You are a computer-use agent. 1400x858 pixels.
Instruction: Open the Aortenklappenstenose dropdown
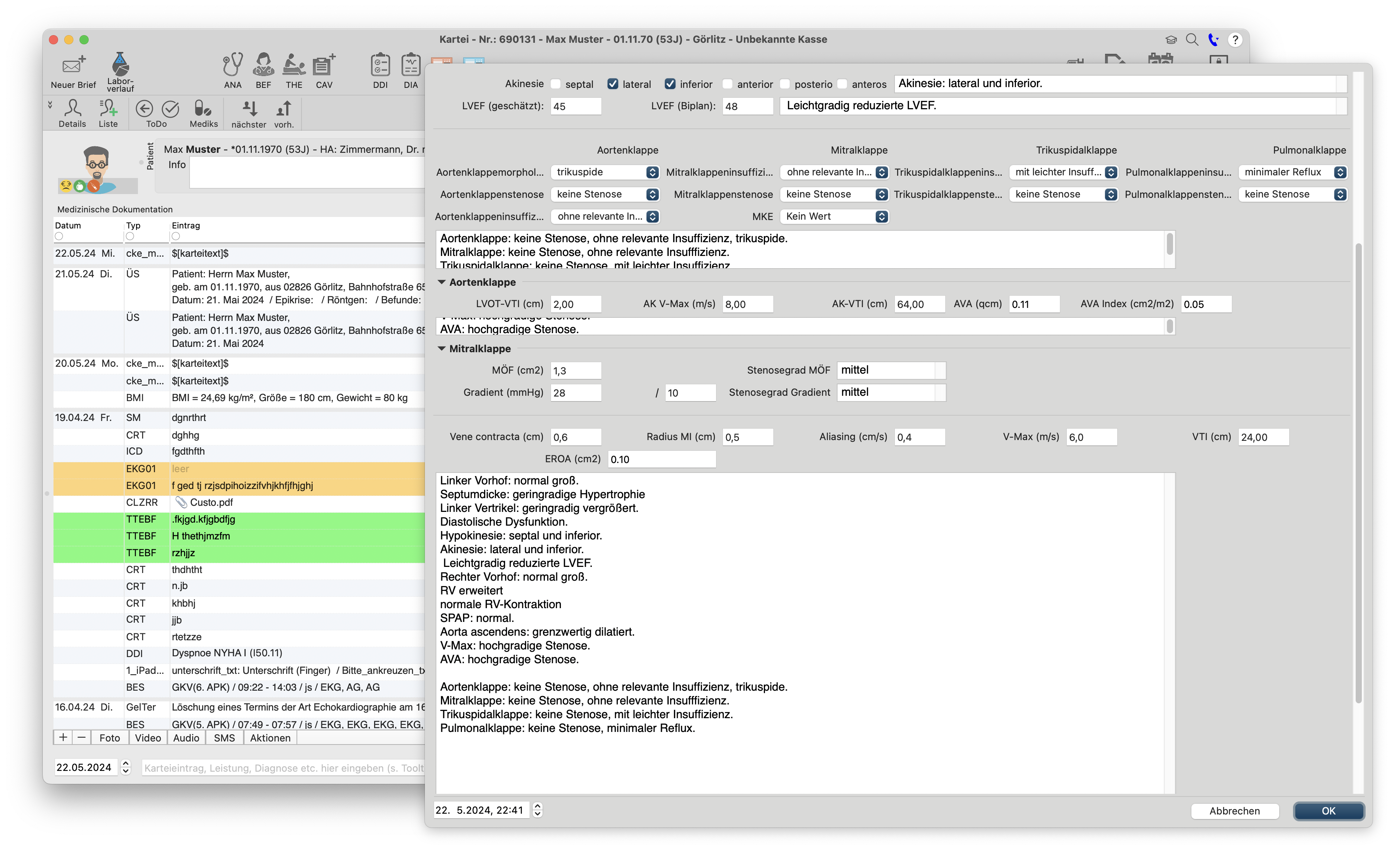coord(604,194)
